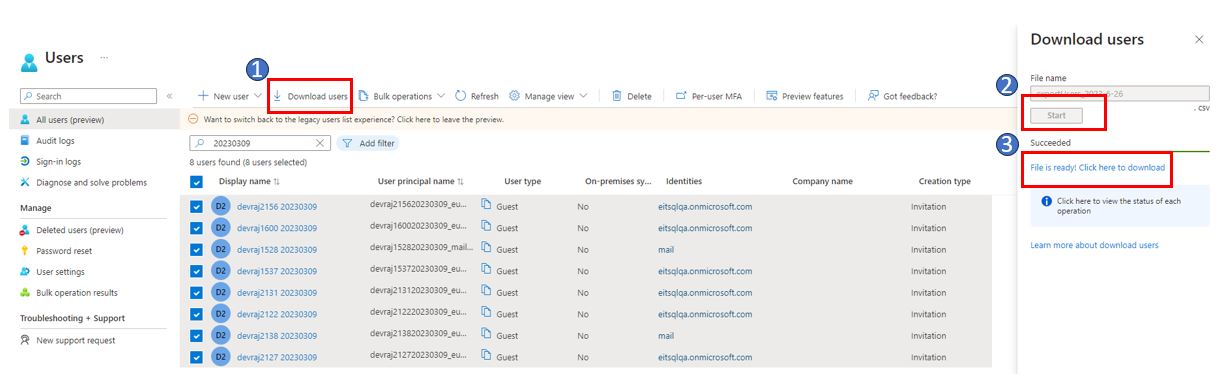Click eitsqlqa.onmicrosoft.com identity in devraj2156 row

[705, 207]
